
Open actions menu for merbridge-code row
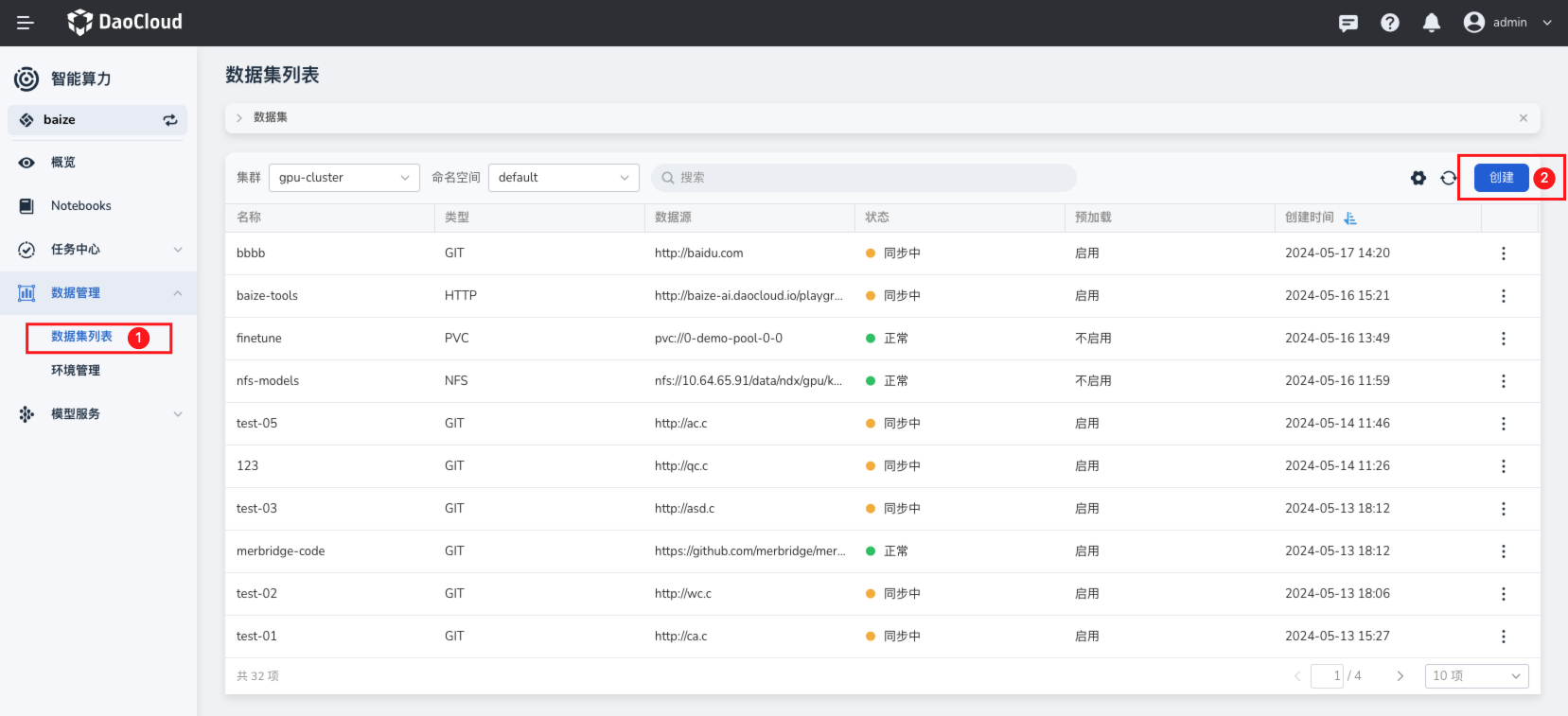click(x=1503, y=551)
